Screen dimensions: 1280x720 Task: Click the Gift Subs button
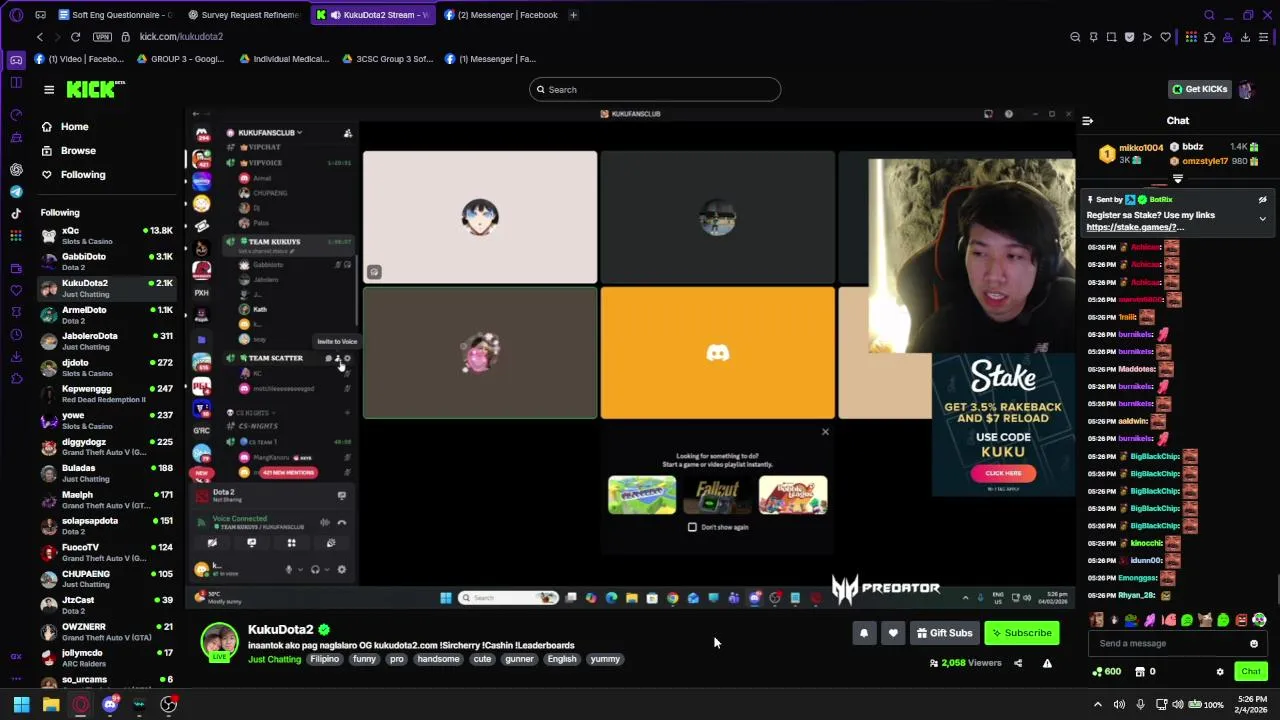944,633
